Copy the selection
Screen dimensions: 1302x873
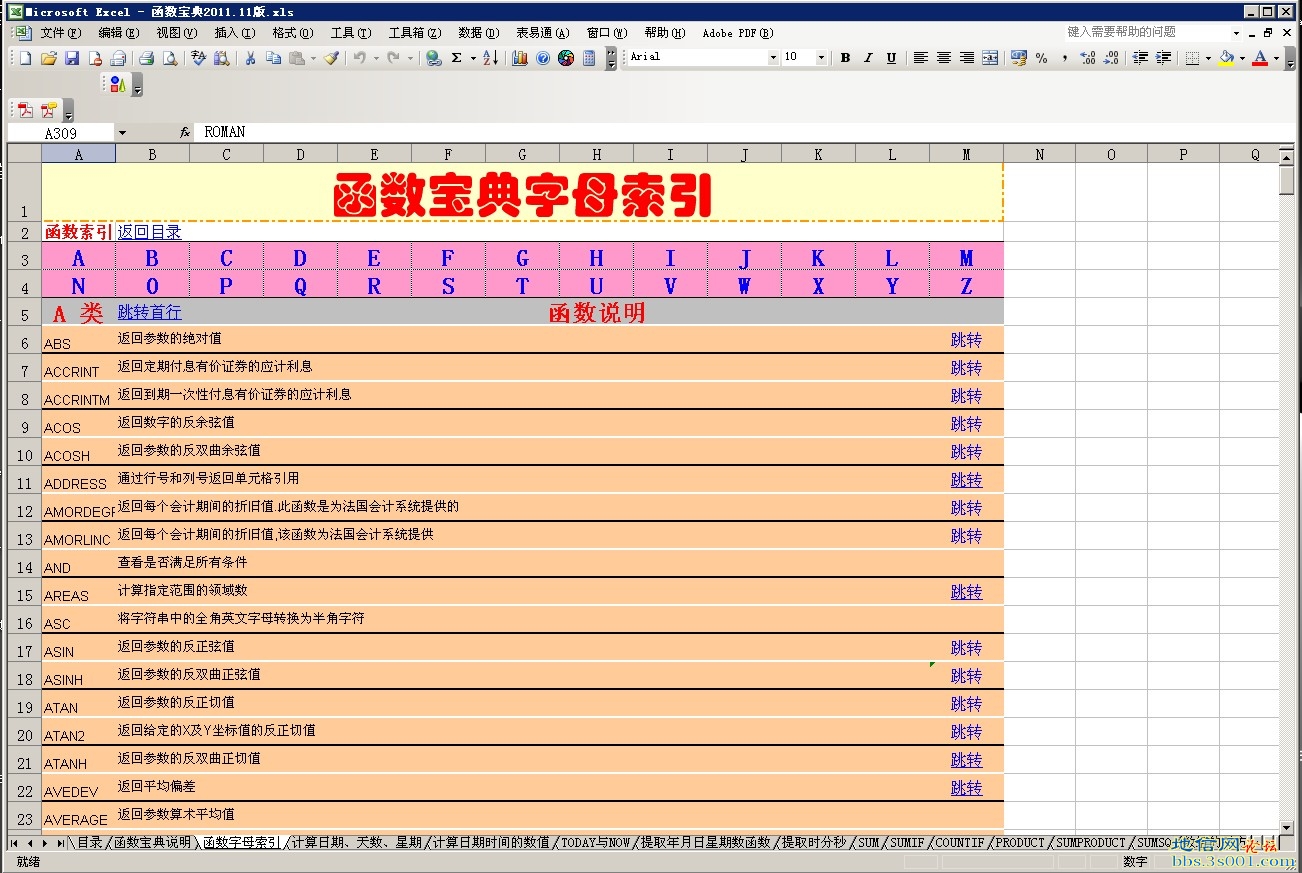point(274,58)
